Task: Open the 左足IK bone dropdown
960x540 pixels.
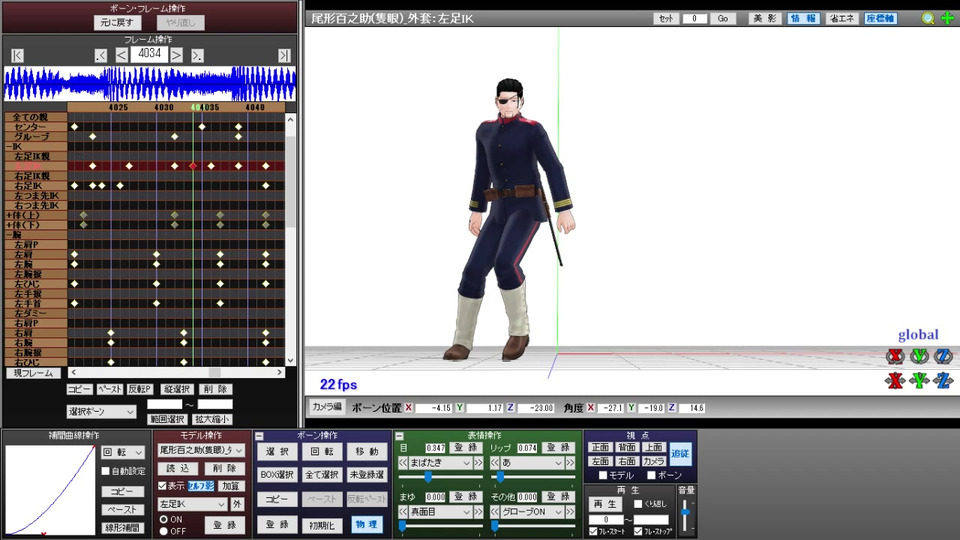Action: (192, 504)
